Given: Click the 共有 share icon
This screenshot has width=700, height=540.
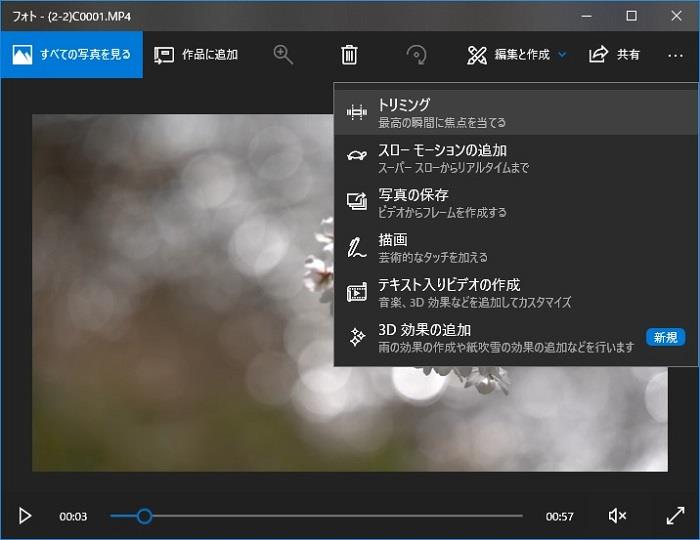Looking at the screenshot, I should point(598,54).
